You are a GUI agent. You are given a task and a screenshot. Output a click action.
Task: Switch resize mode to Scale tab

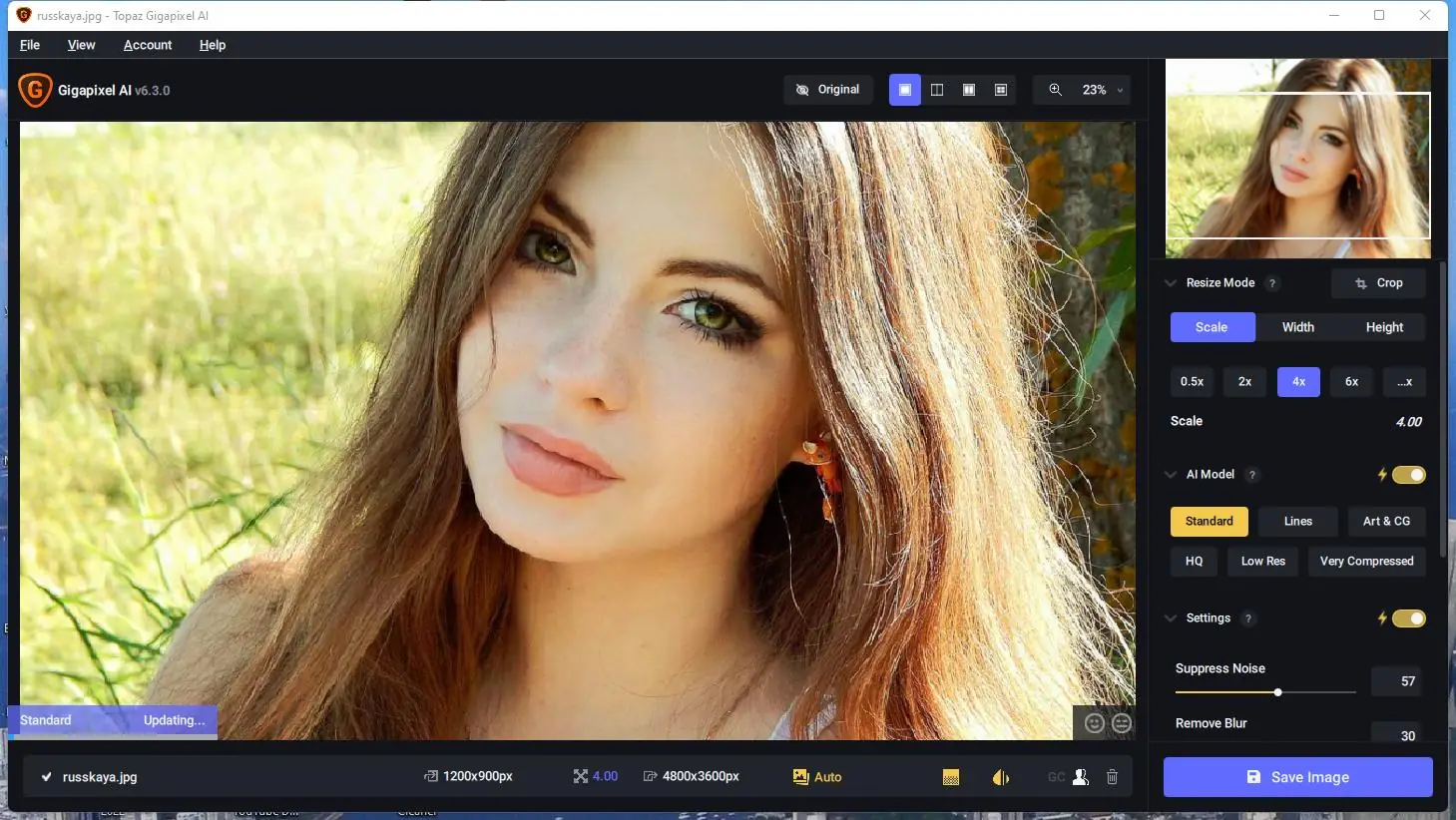point(1212,327)
